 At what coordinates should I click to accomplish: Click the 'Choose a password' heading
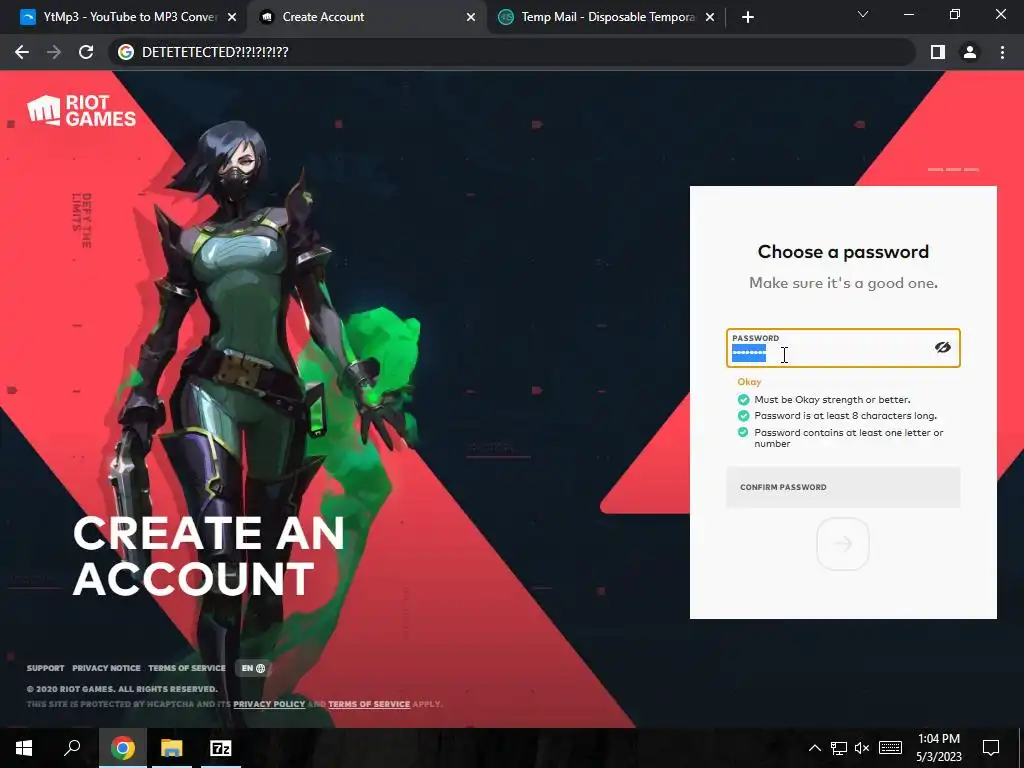pos(843,251)
